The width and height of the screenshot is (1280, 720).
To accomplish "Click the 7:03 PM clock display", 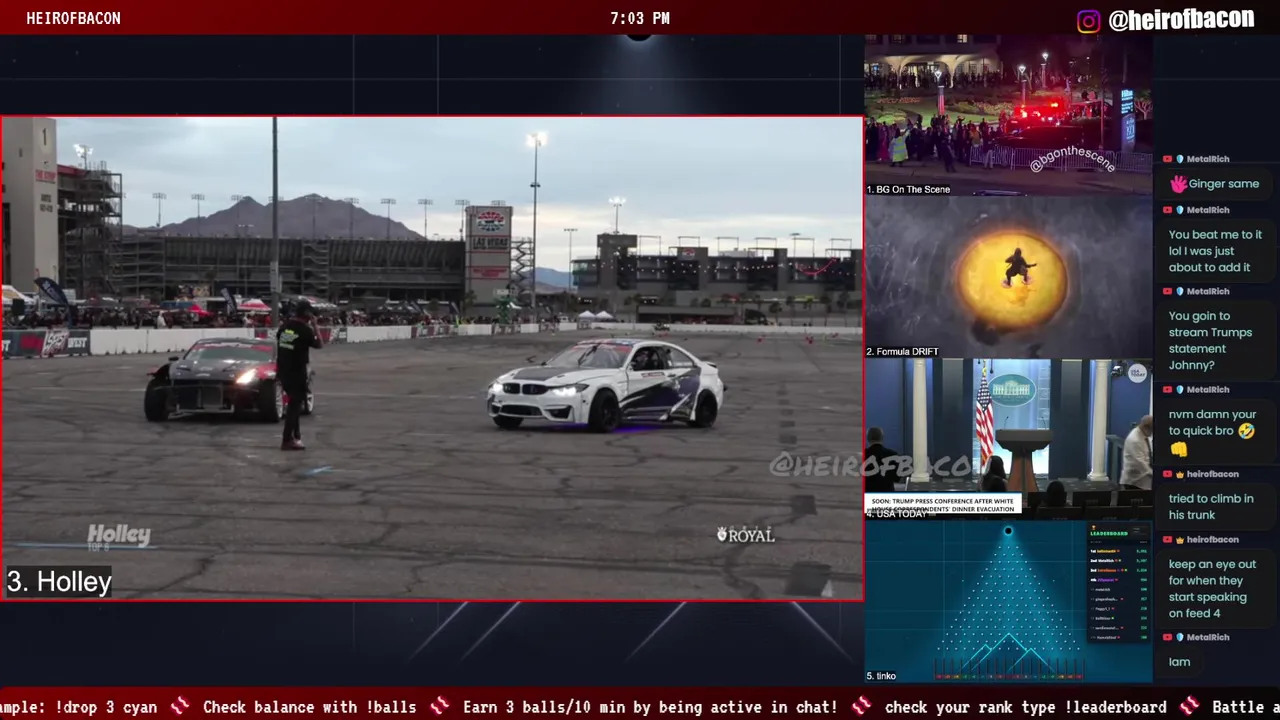I will coord(640,18).
